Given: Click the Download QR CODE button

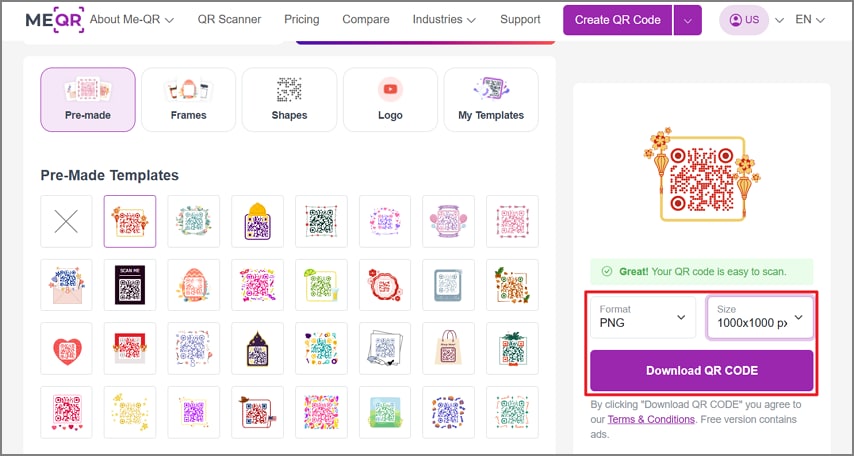Looking at the screenshot, I should click(x=702, y=370).
